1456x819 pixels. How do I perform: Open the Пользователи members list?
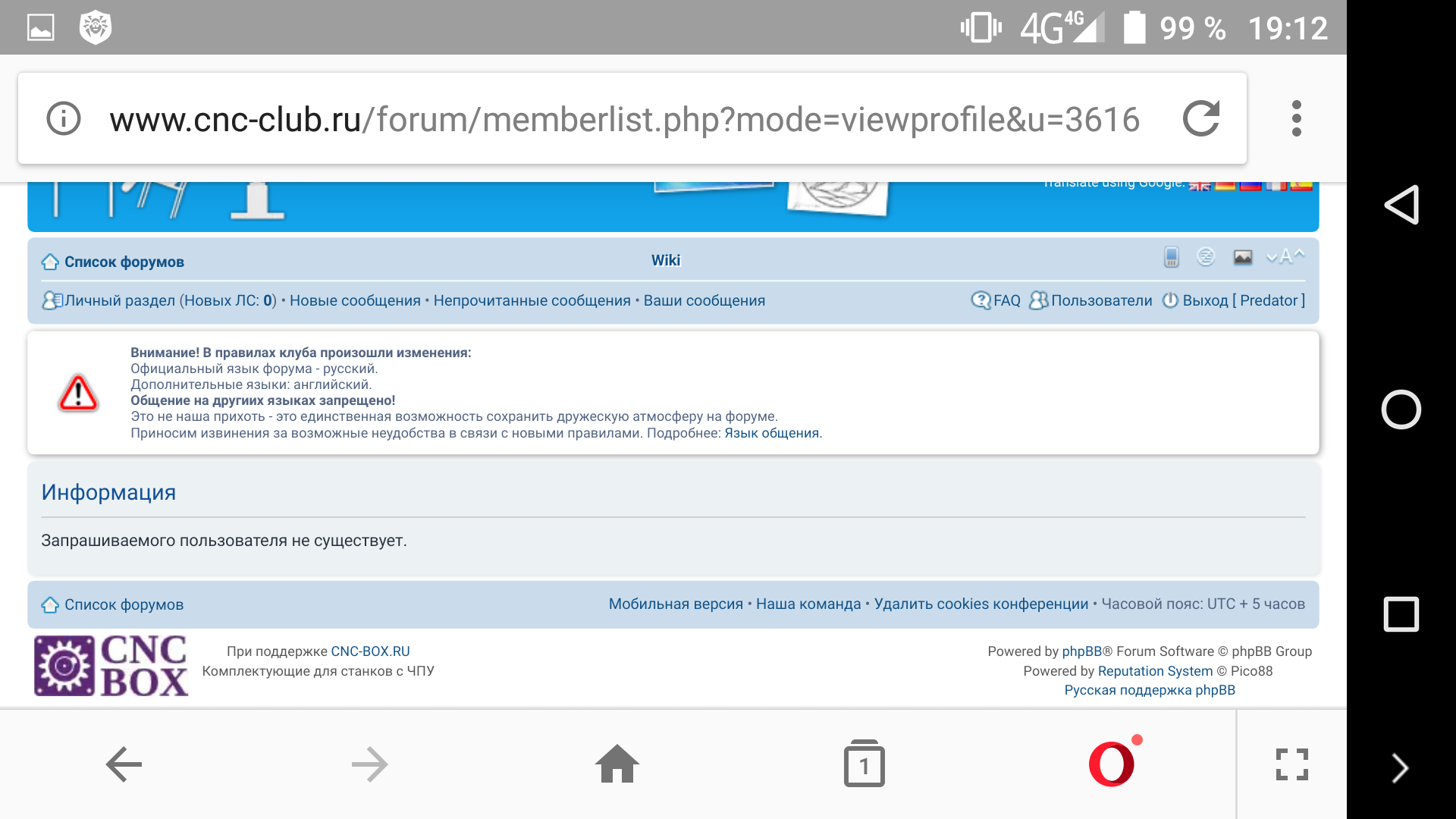pos(1100,300)
